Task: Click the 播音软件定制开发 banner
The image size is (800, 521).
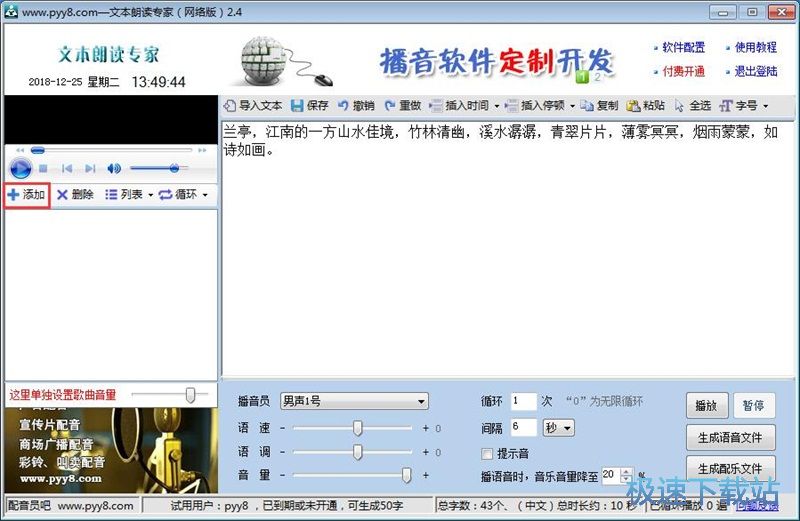Action: point(496,62)
